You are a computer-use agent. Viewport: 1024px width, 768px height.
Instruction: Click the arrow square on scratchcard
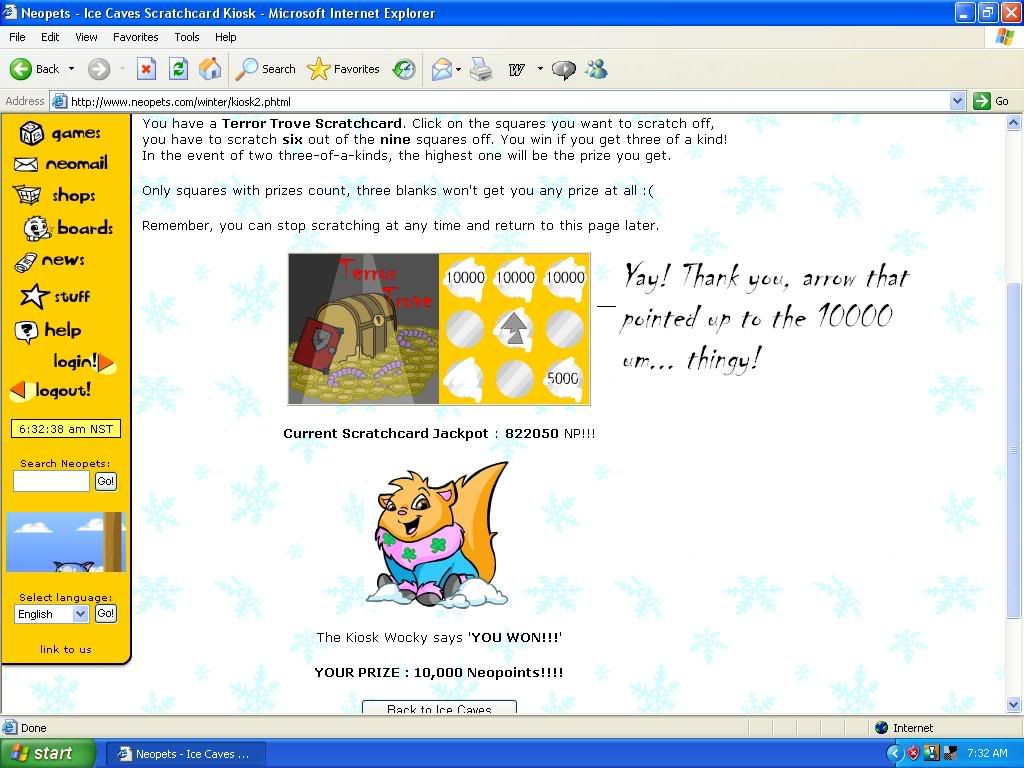click(x=515, y=327)
